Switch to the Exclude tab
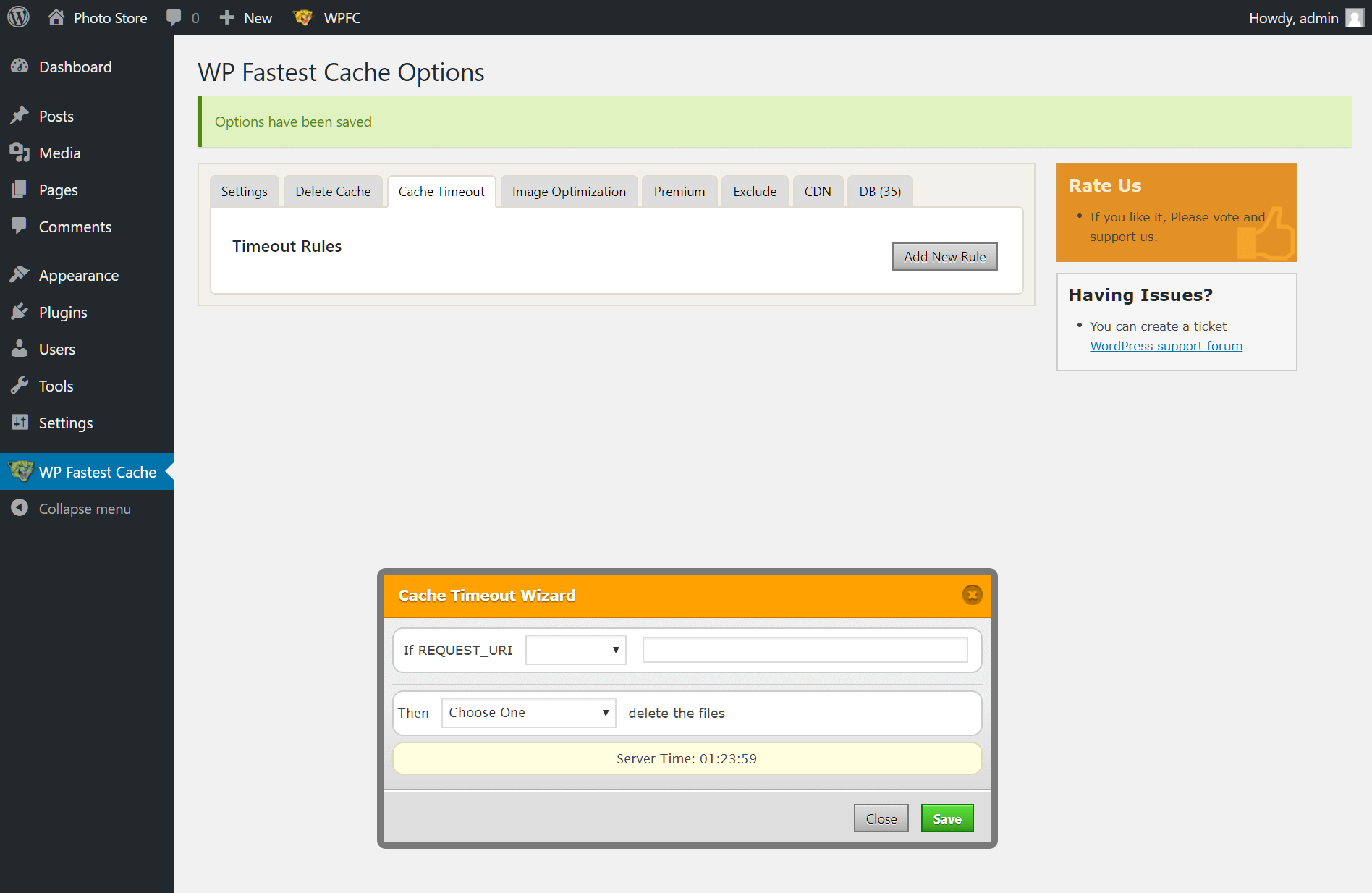The image size is (1372, 893). [x=755, y=192]
